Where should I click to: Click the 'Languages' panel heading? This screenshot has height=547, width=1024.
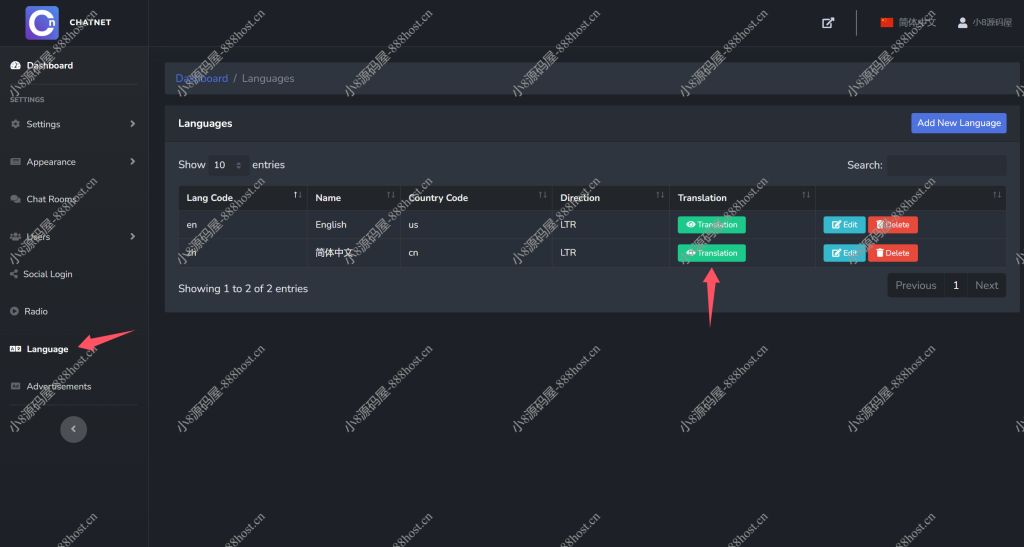tap(205, 123)
